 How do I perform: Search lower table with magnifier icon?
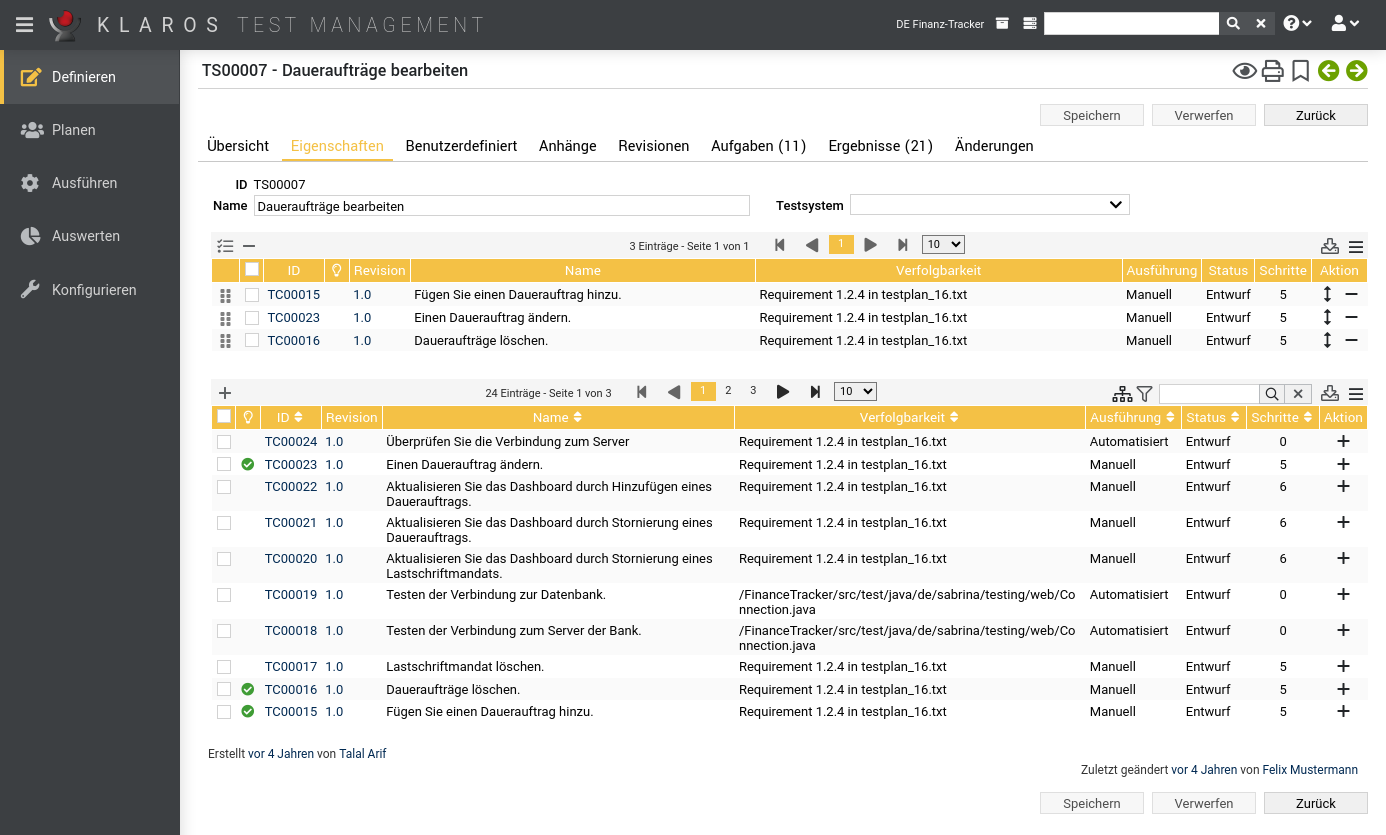coord(1270,394)
